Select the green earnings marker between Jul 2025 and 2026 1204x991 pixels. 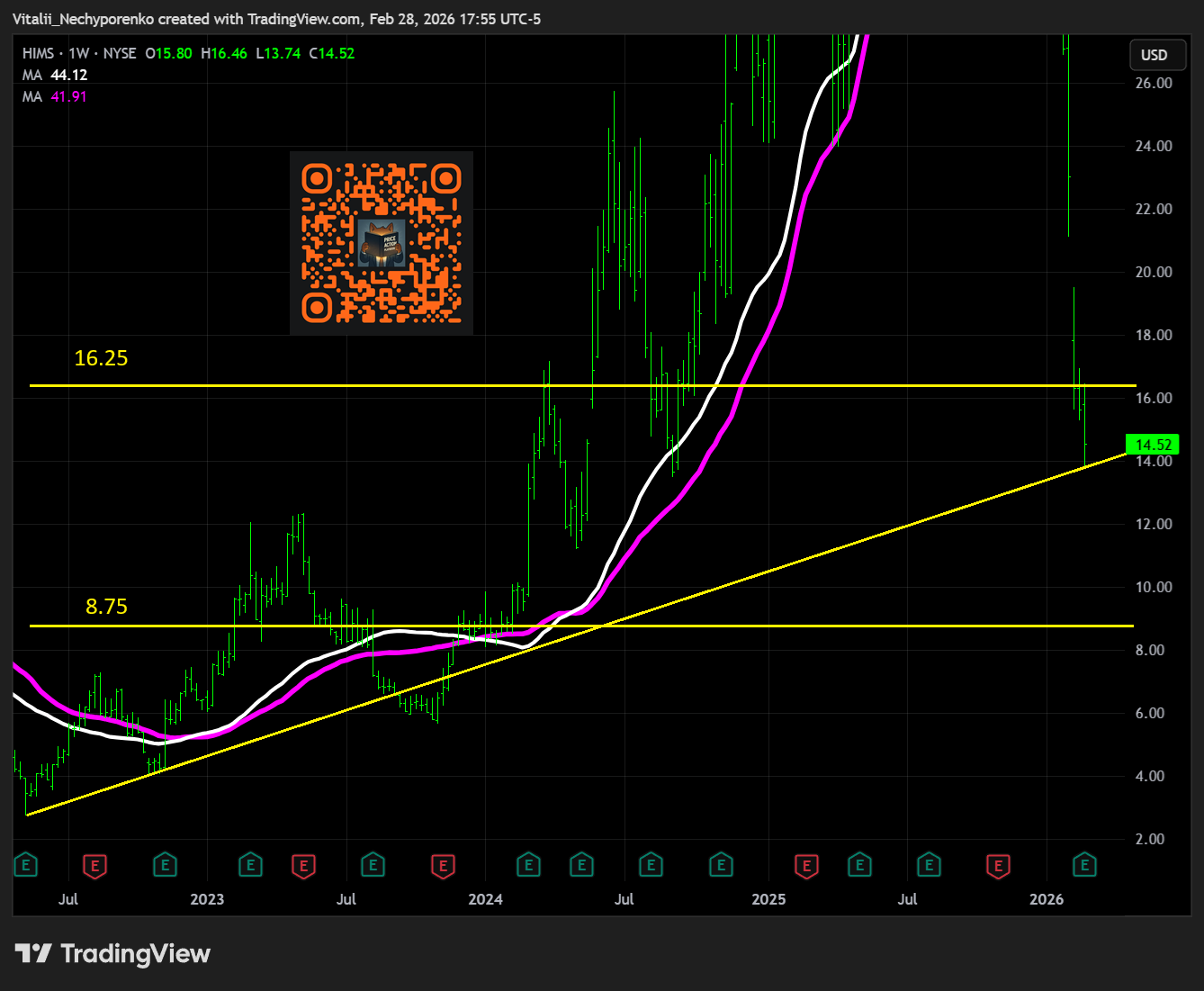pos(929,866)
